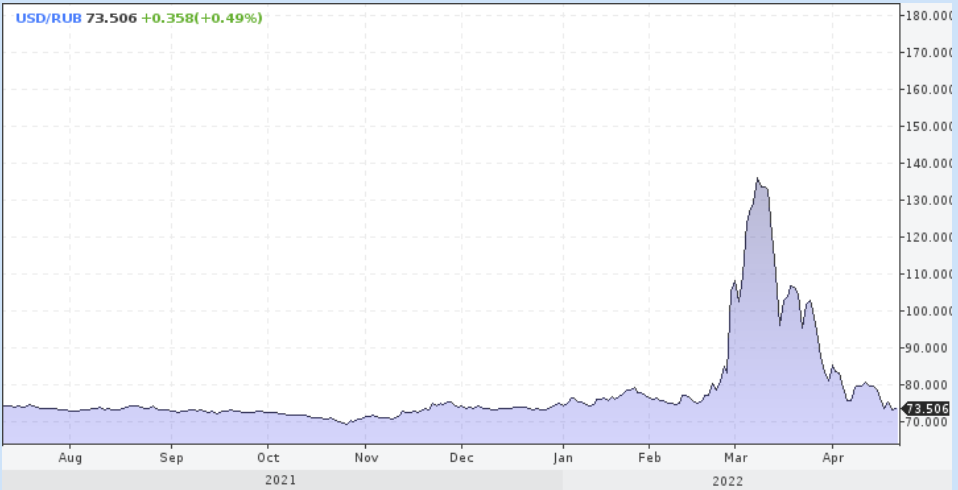
Task: Select the 140.000 price axis label
Action: [929, 163]
